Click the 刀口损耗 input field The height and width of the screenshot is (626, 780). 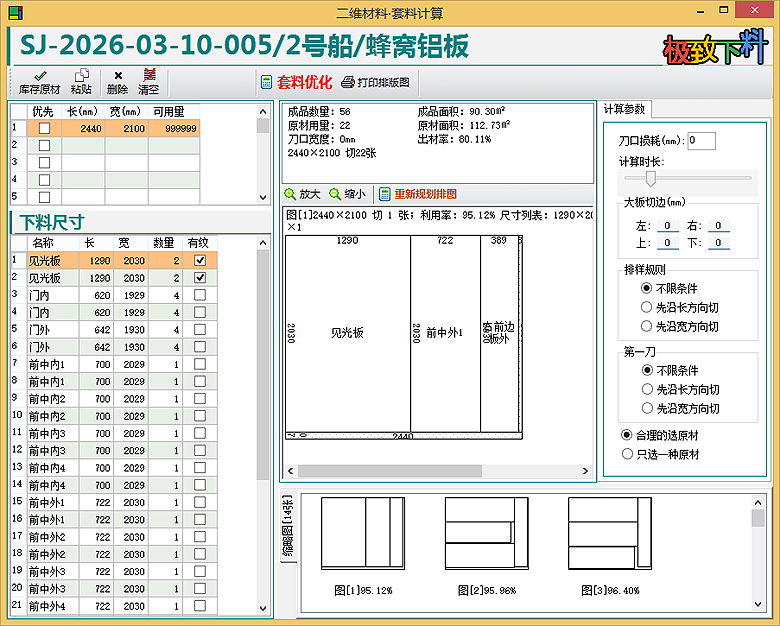(701, 141)
